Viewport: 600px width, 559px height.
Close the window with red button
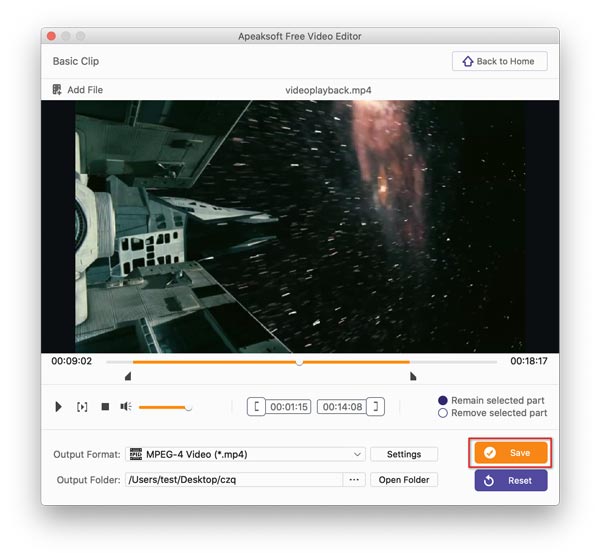point(51,36)
